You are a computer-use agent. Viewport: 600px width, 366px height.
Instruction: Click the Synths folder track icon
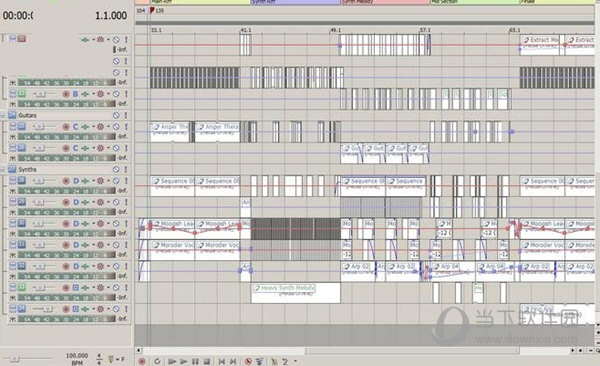[x=12, y=169]
